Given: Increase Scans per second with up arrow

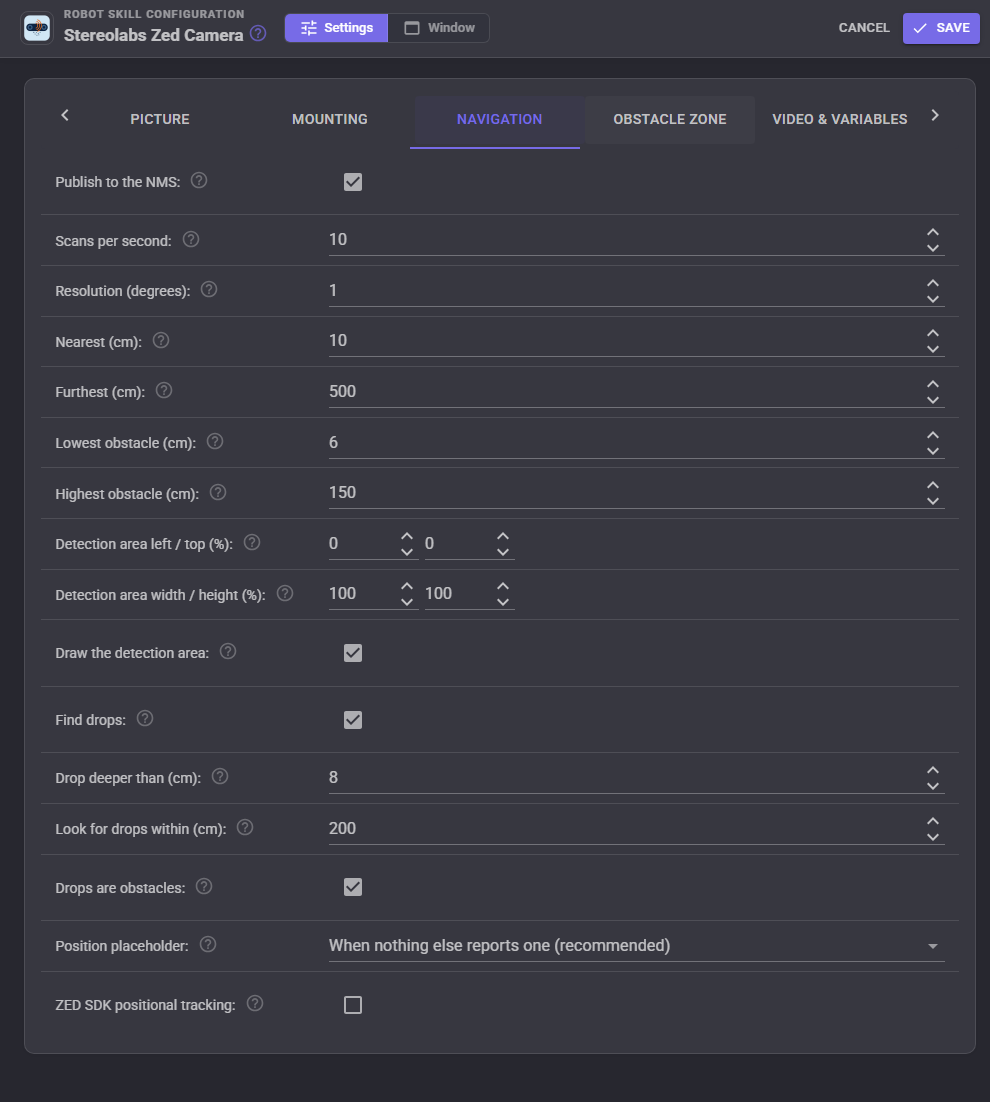Looking at the screenshot, I should [932, 232].
